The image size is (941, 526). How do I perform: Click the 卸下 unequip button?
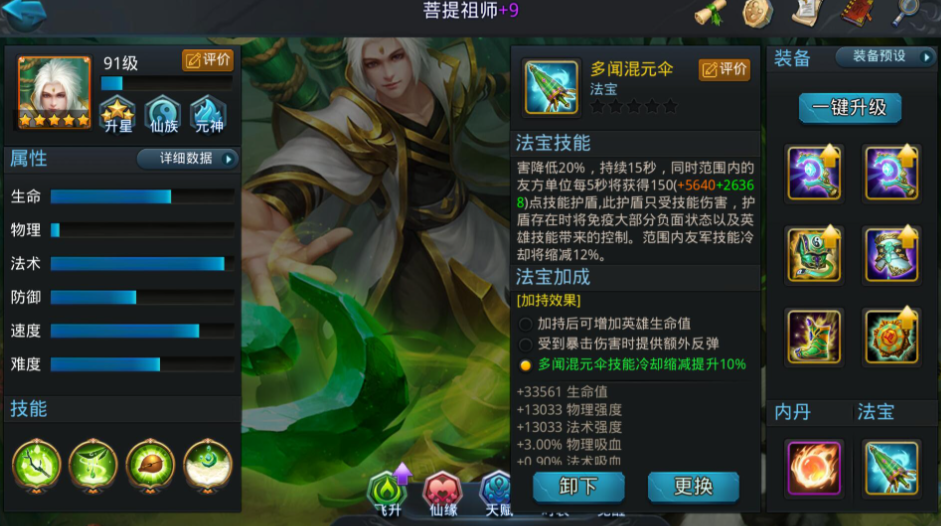579,486
